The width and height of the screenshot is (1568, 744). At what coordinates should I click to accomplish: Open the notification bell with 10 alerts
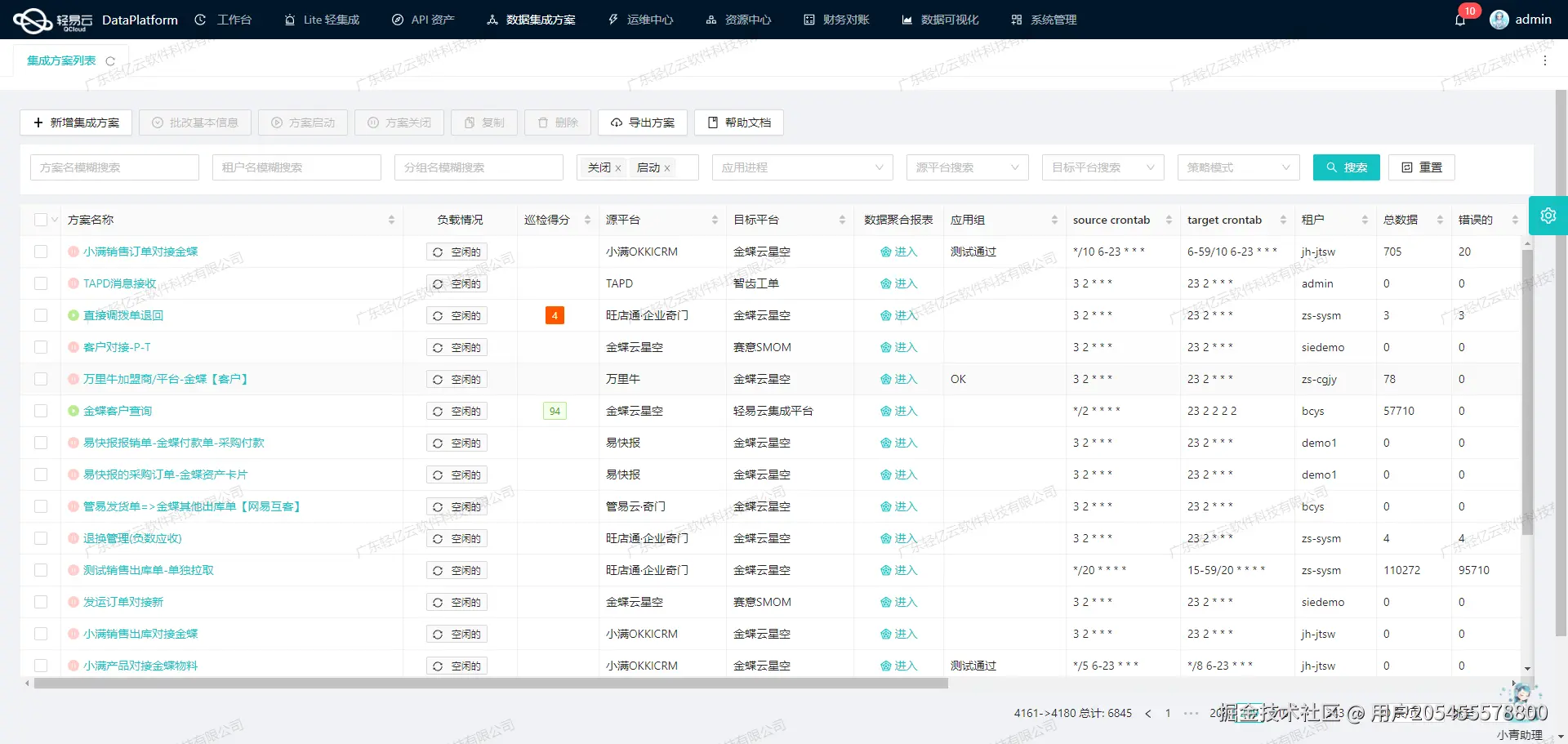(1462, 20)
